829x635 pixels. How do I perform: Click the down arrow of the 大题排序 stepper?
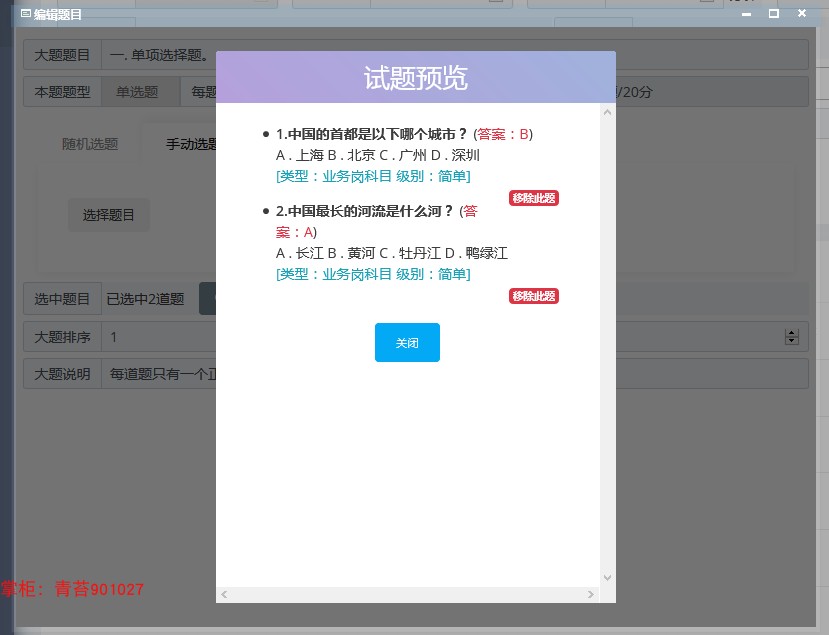[x=792, y=341]
